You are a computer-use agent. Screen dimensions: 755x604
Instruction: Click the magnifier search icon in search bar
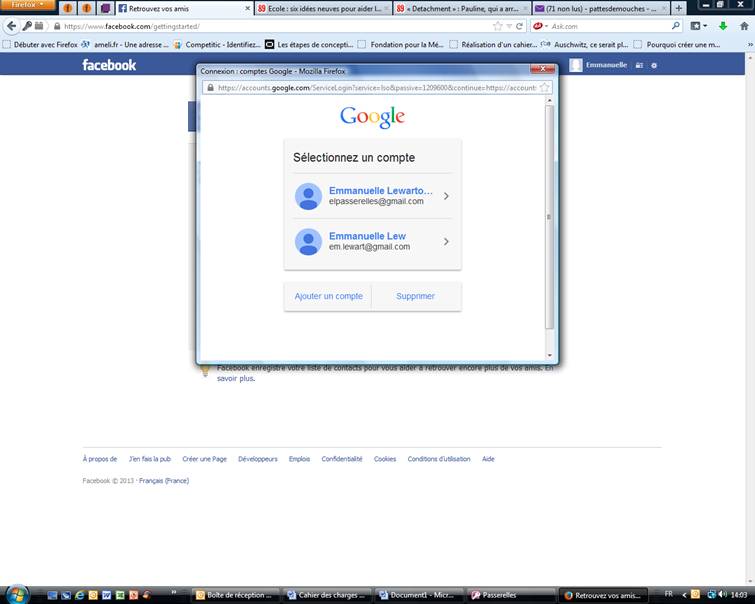click(676, 26)
